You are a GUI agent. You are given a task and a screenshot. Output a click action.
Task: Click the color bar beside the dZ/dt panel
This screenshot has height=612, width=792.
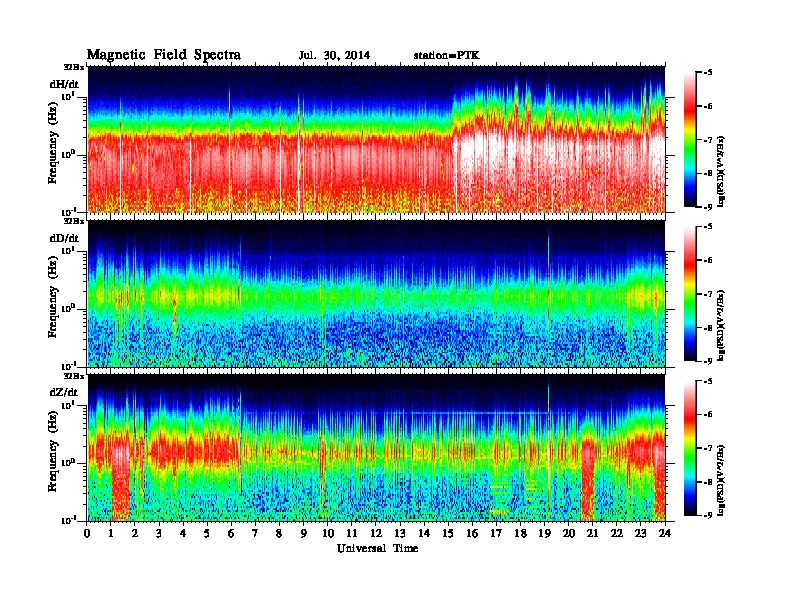click(690, 448)
